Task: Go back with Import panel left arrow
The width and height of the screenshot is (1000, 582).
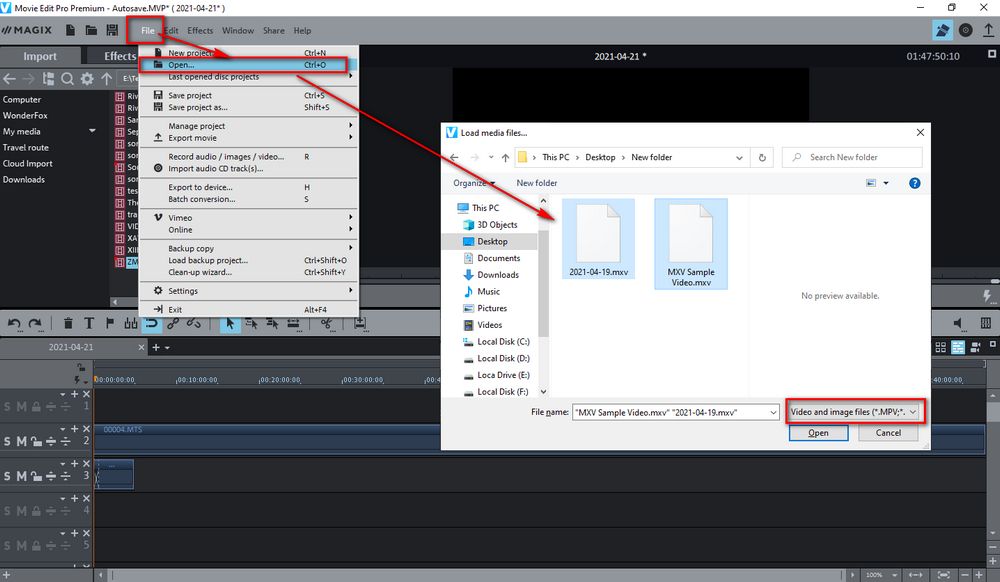Action: pyautogui.click(x=10, y=79)
